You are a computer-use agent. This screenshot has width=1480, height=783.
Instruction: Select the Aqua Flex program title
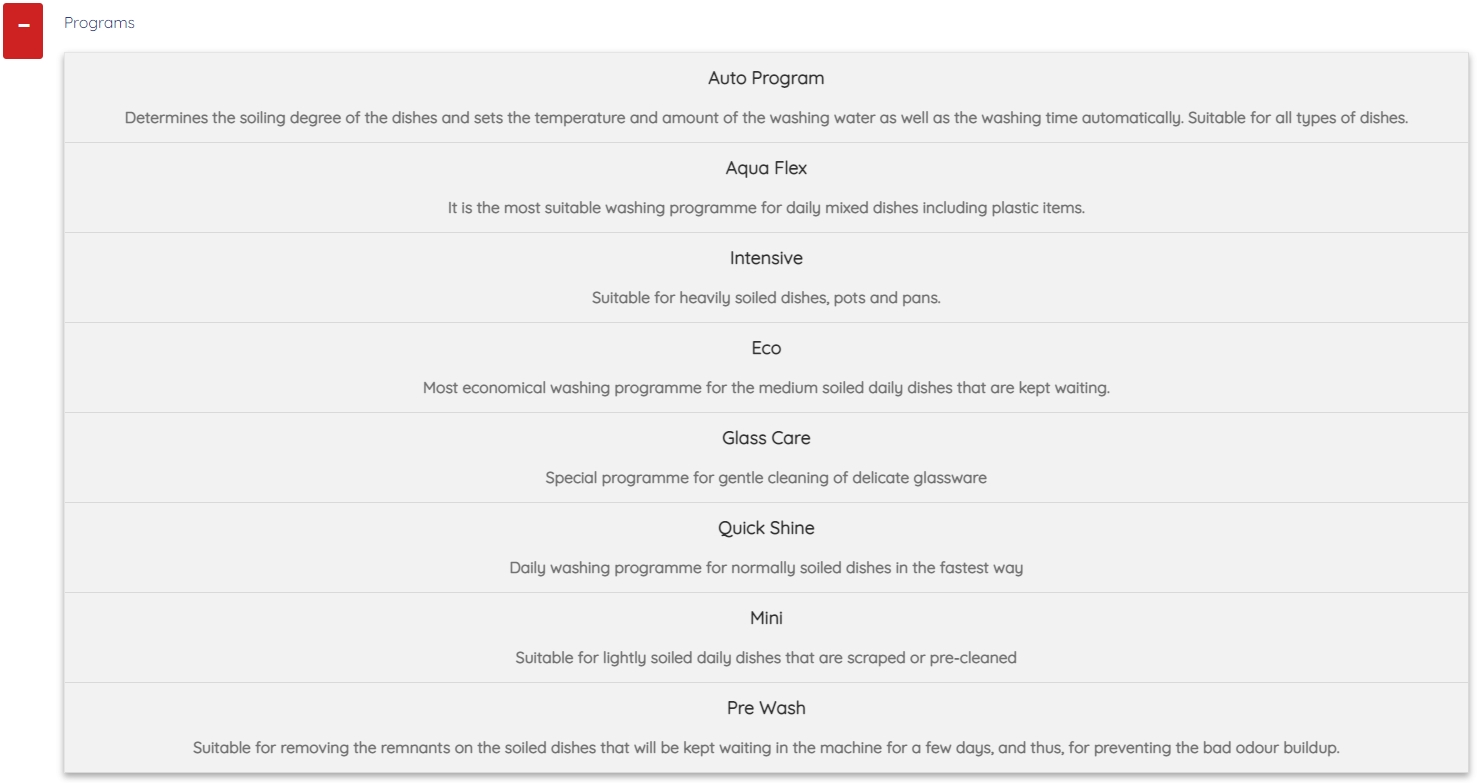pyautogui.click(x=766, y=168)
